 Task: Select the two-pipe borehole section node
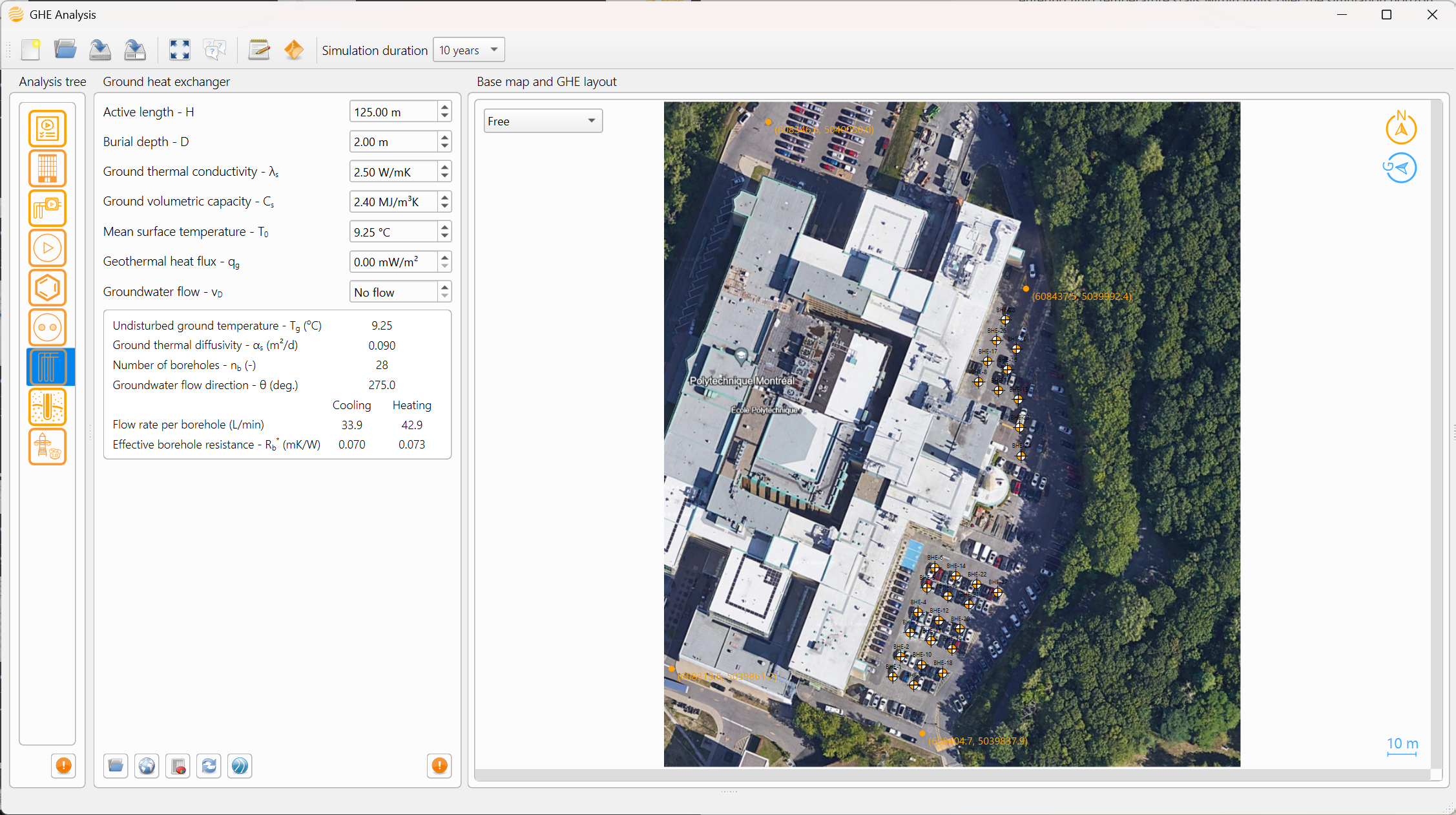point(47,327)
